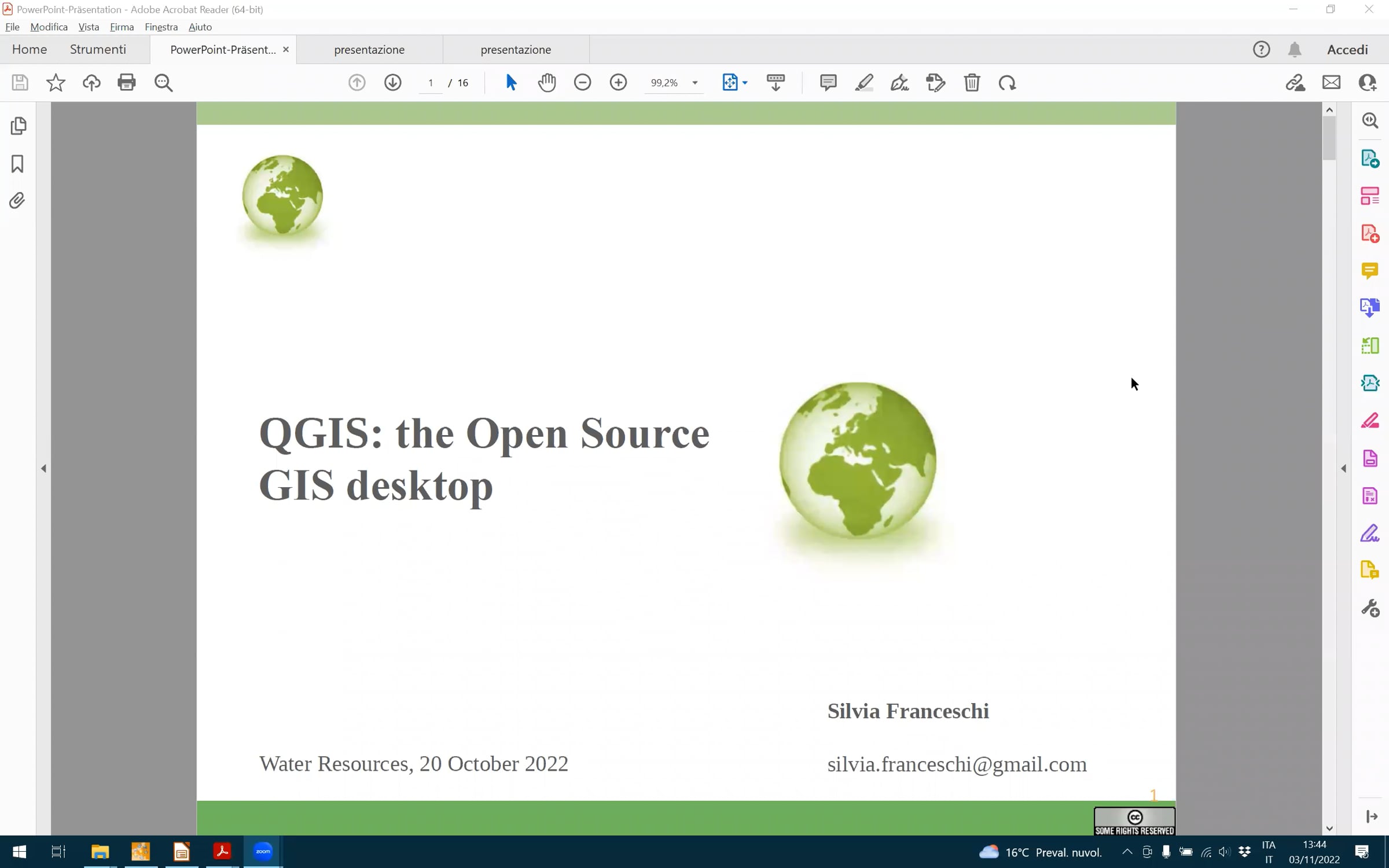1389x868 pixels.
Task: Open search tool in right pane
Action: (1370, 120)
